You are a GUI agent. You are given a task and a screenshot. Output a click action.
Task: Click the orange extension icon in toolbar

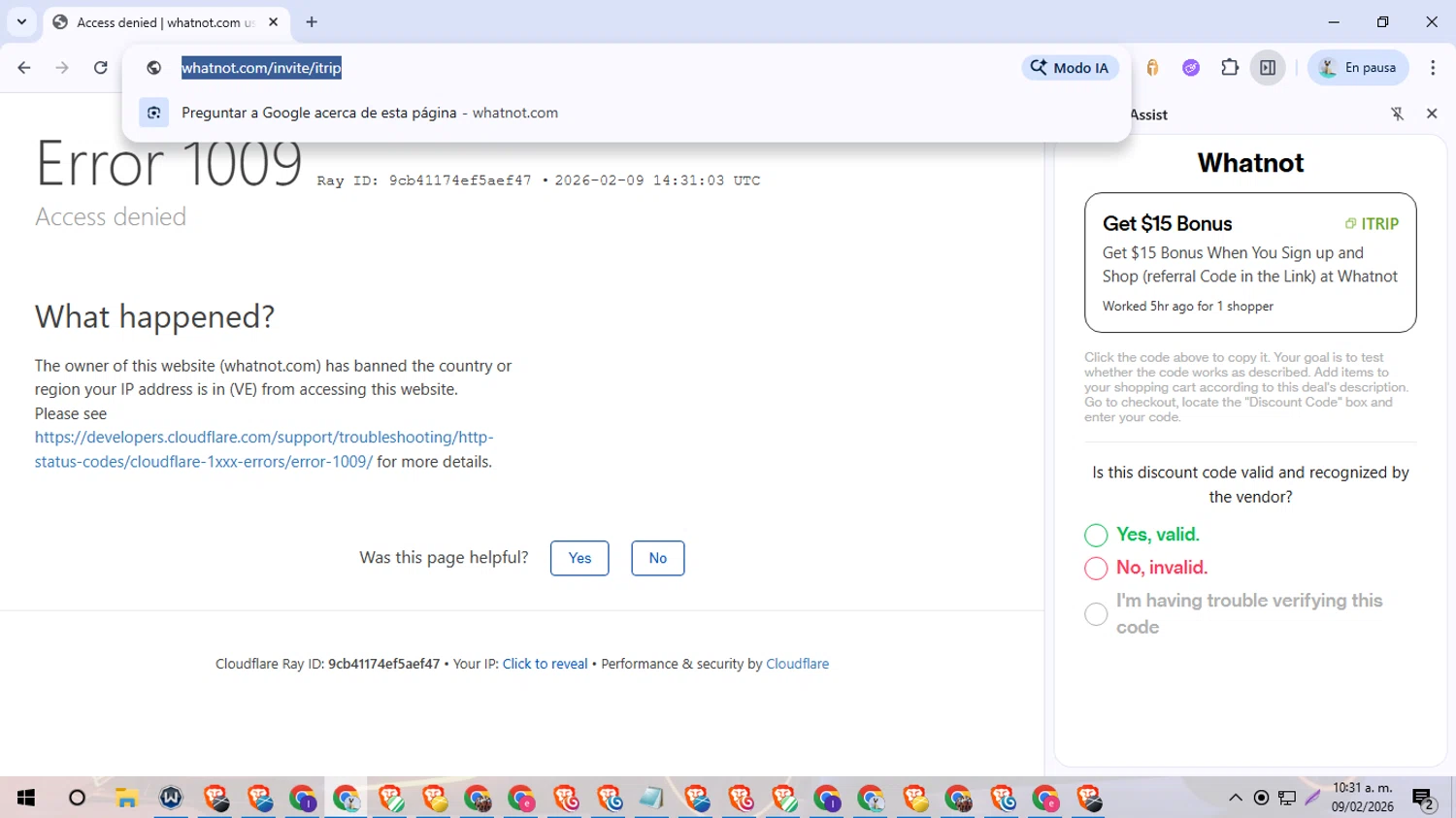1152,68
